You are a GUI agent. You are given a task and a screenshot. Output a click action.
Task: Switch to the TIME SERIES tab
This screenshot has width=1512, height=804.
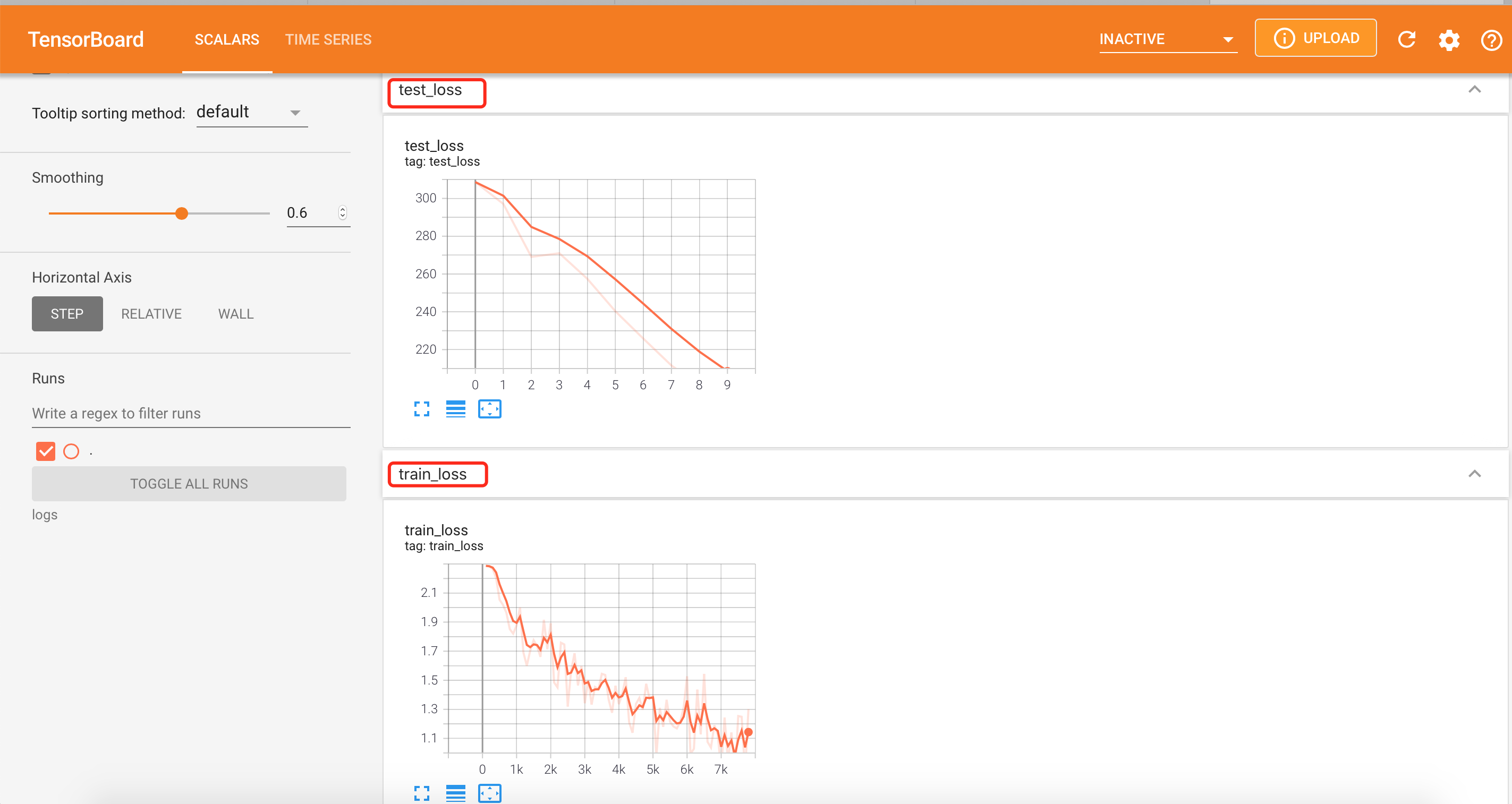point(328,39)
